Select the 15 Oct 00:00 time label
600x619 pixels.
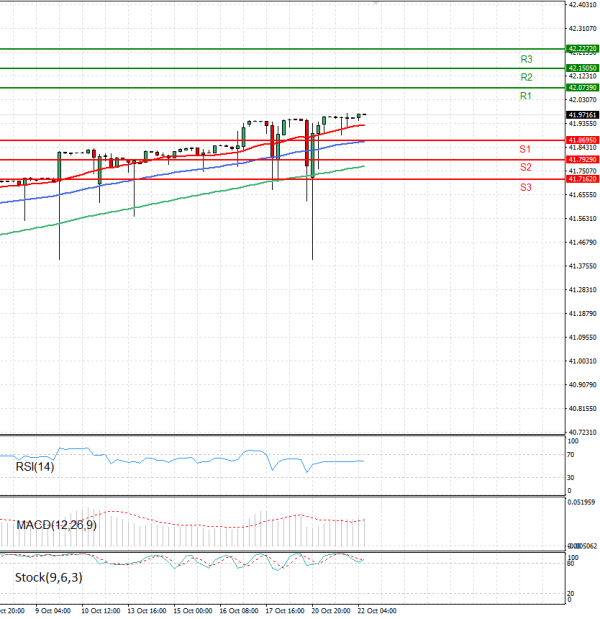(192, 610)
